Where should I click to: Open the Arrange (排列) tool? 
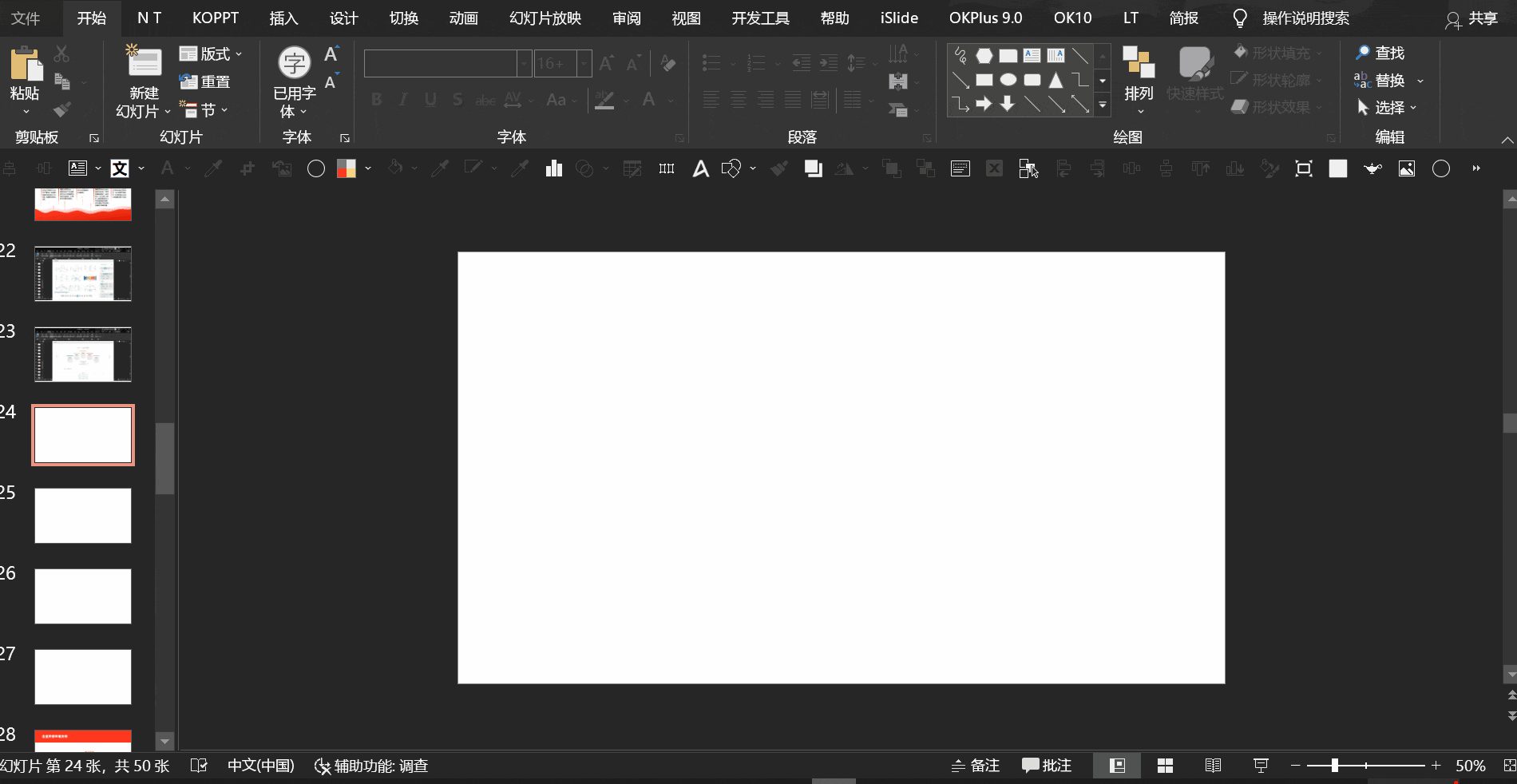coord(1139,77)
